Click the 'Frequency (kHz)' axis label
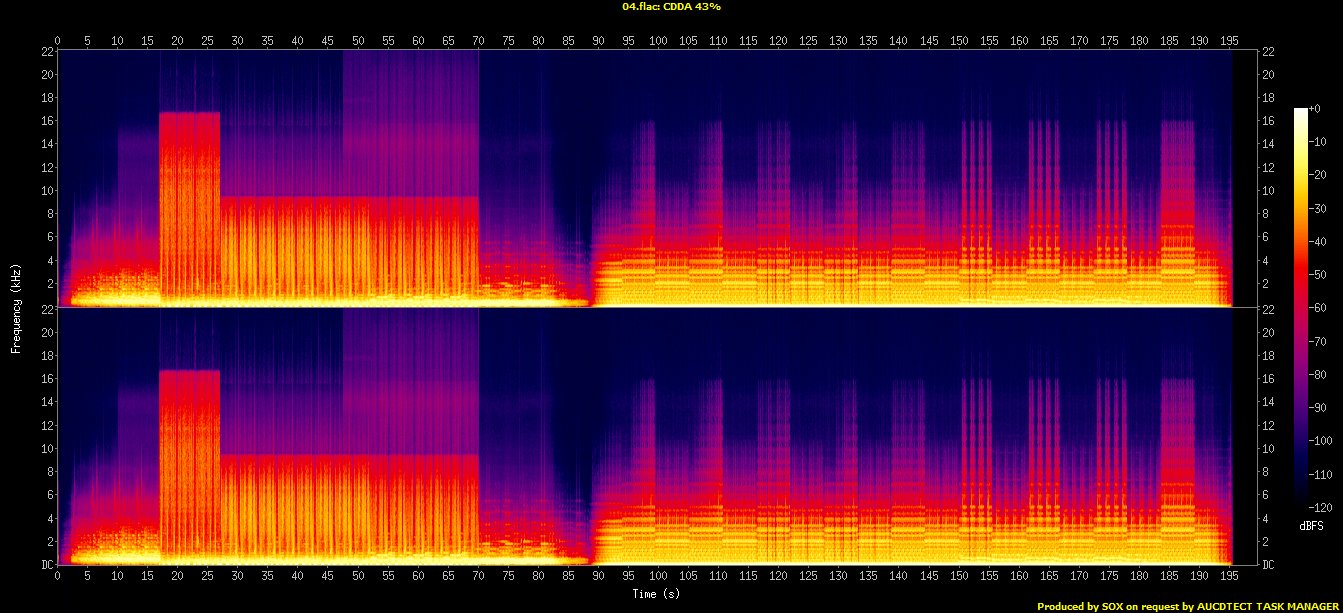Image resolution: width=1343 pixels, height=613 pixels. [16, 307]
